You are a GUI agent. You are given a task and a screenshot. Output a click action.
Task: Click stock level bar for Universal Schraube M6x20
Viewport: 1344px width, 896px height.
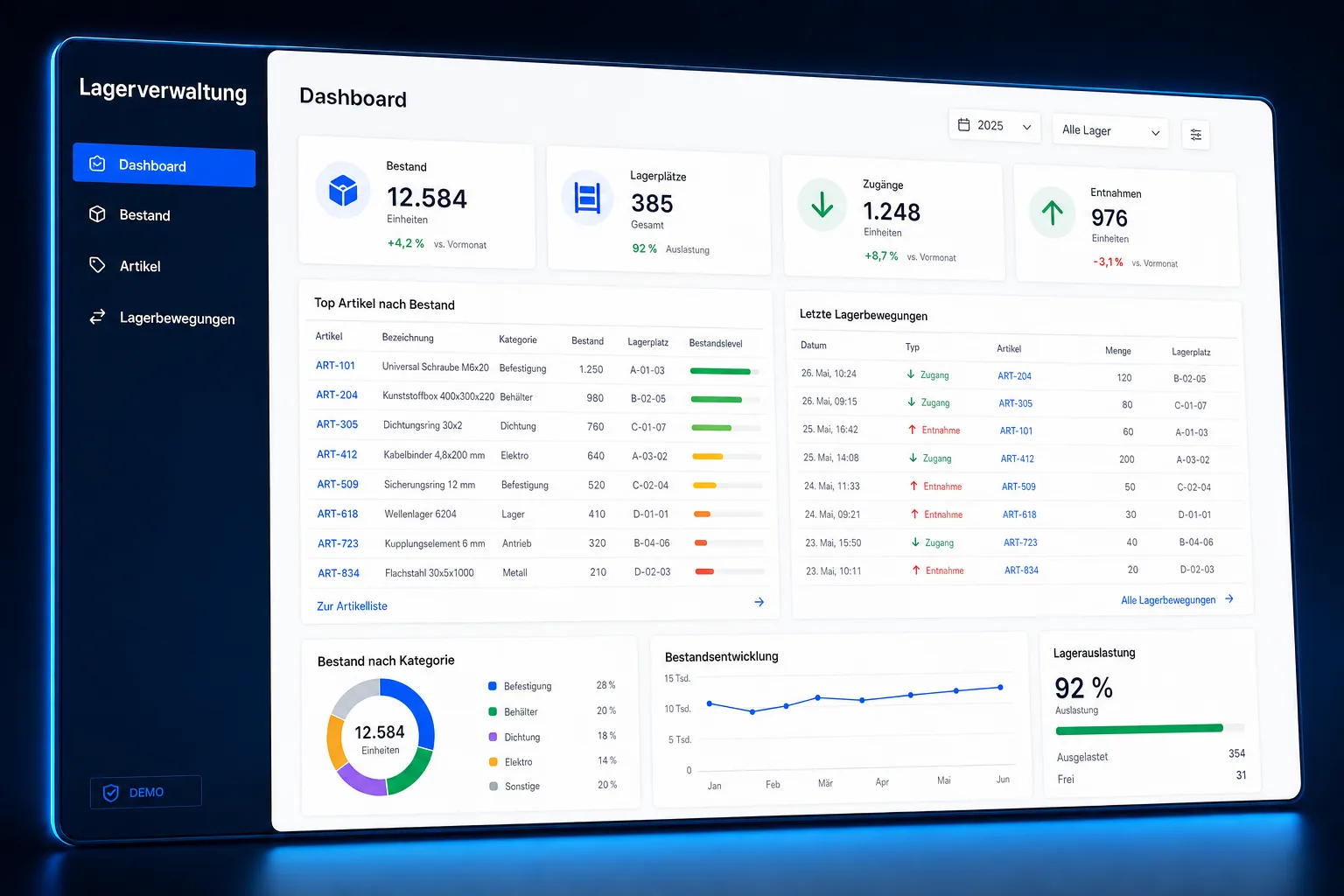click(x=724, y=371)
